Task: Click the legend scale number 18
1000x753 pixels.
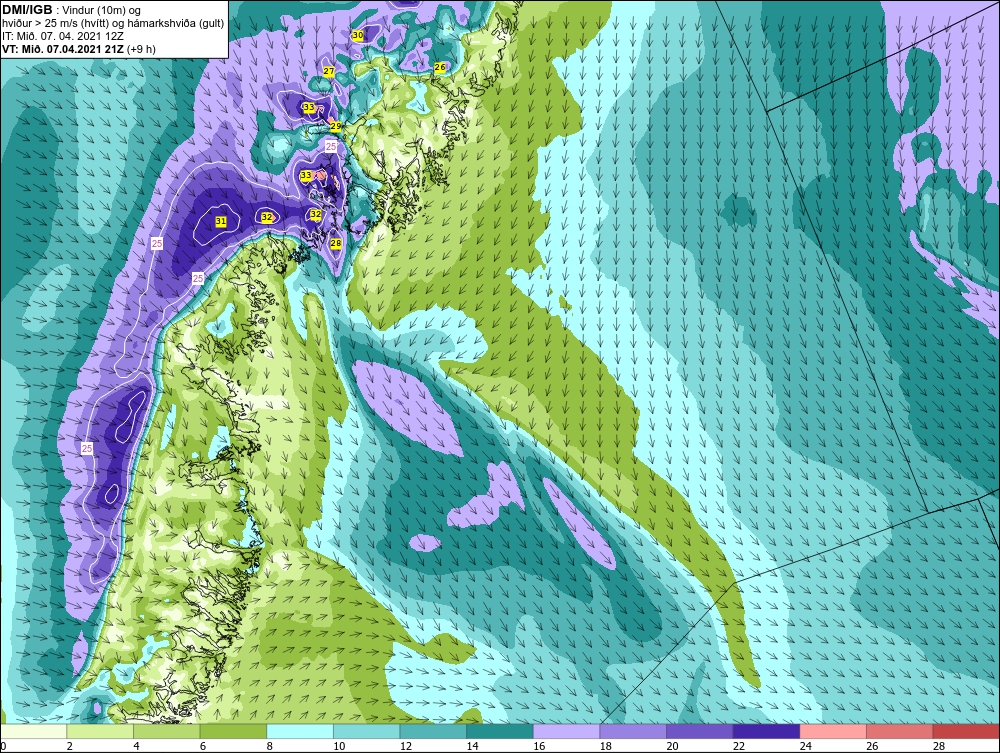Action: pyautogui.click(x=606, y=746)
